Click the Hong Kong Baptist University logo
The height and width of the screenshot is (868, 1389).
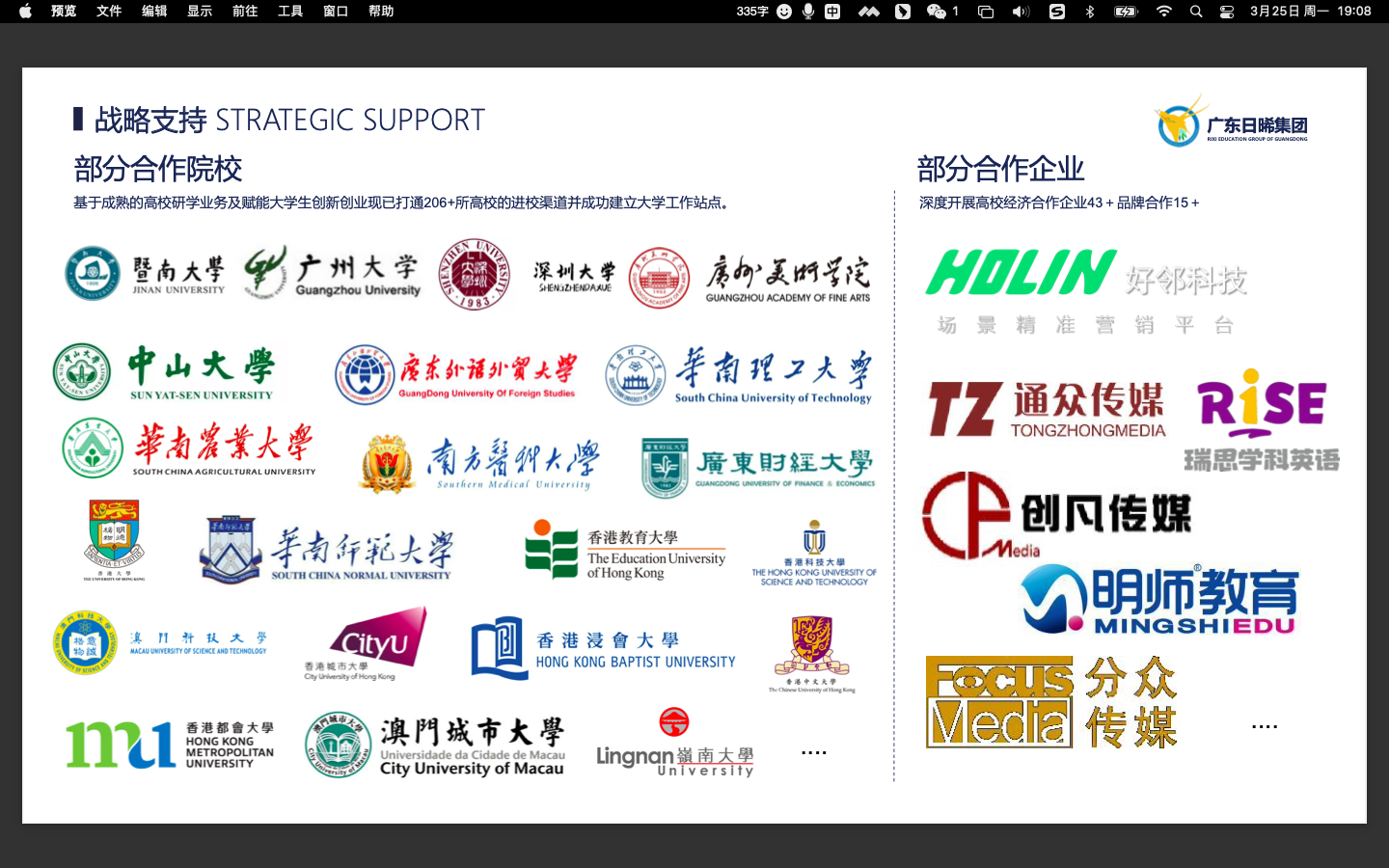coord(604,648)
